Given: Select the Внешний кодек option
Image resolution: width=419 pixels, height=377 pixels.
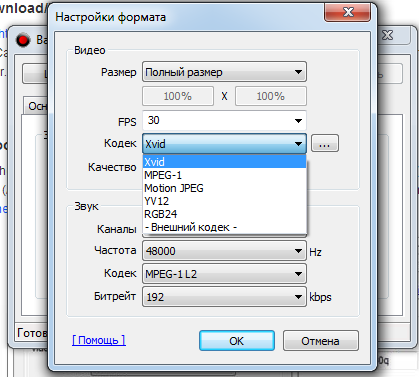Looking at the screenshot, I should point(224,227).
